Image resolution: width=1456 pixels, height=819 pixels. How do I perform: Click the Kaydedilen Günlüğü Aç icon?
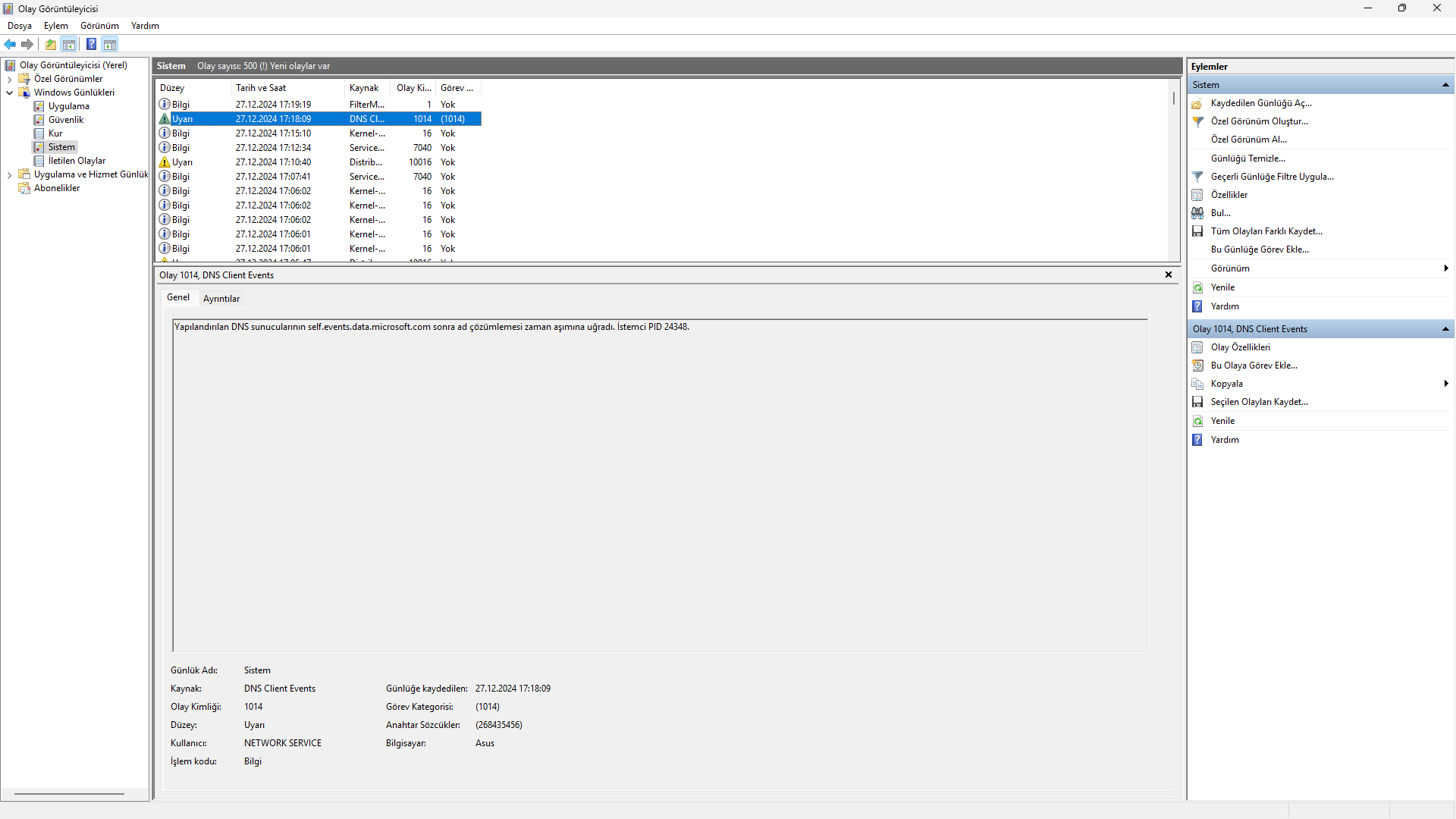[x=1197, y=103]
